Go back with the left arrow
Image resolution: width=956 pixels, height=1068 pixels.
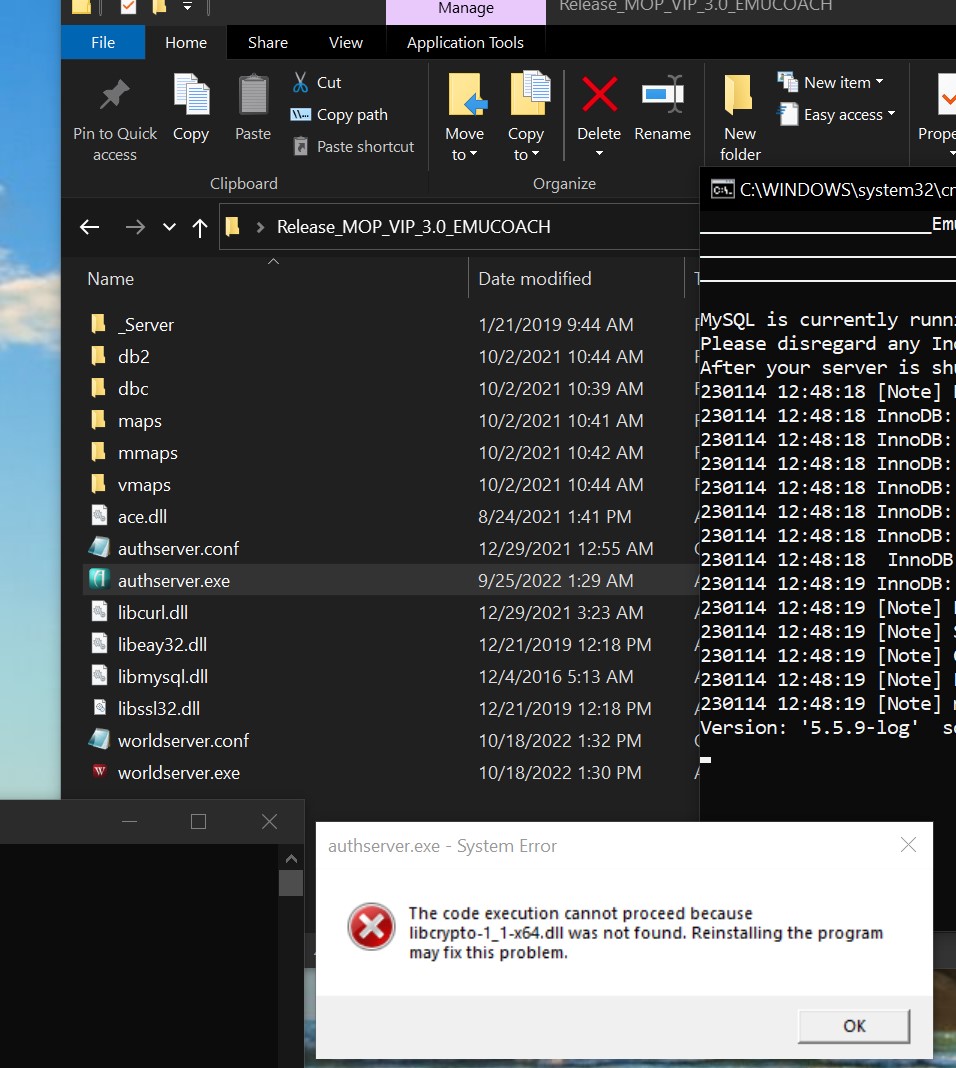(89, 227)
